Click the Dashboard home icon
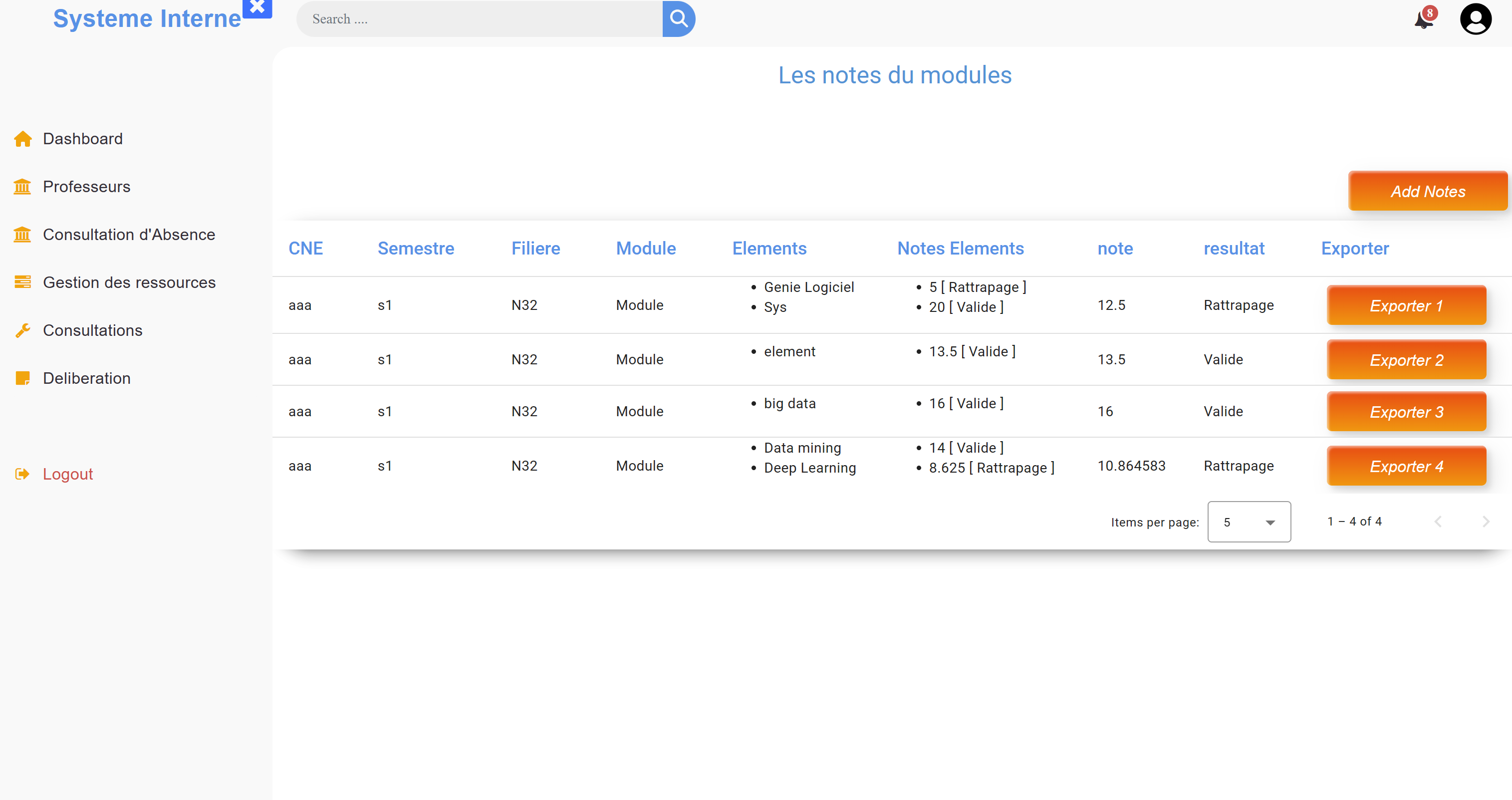1512x800 pixels. point(22,139)
